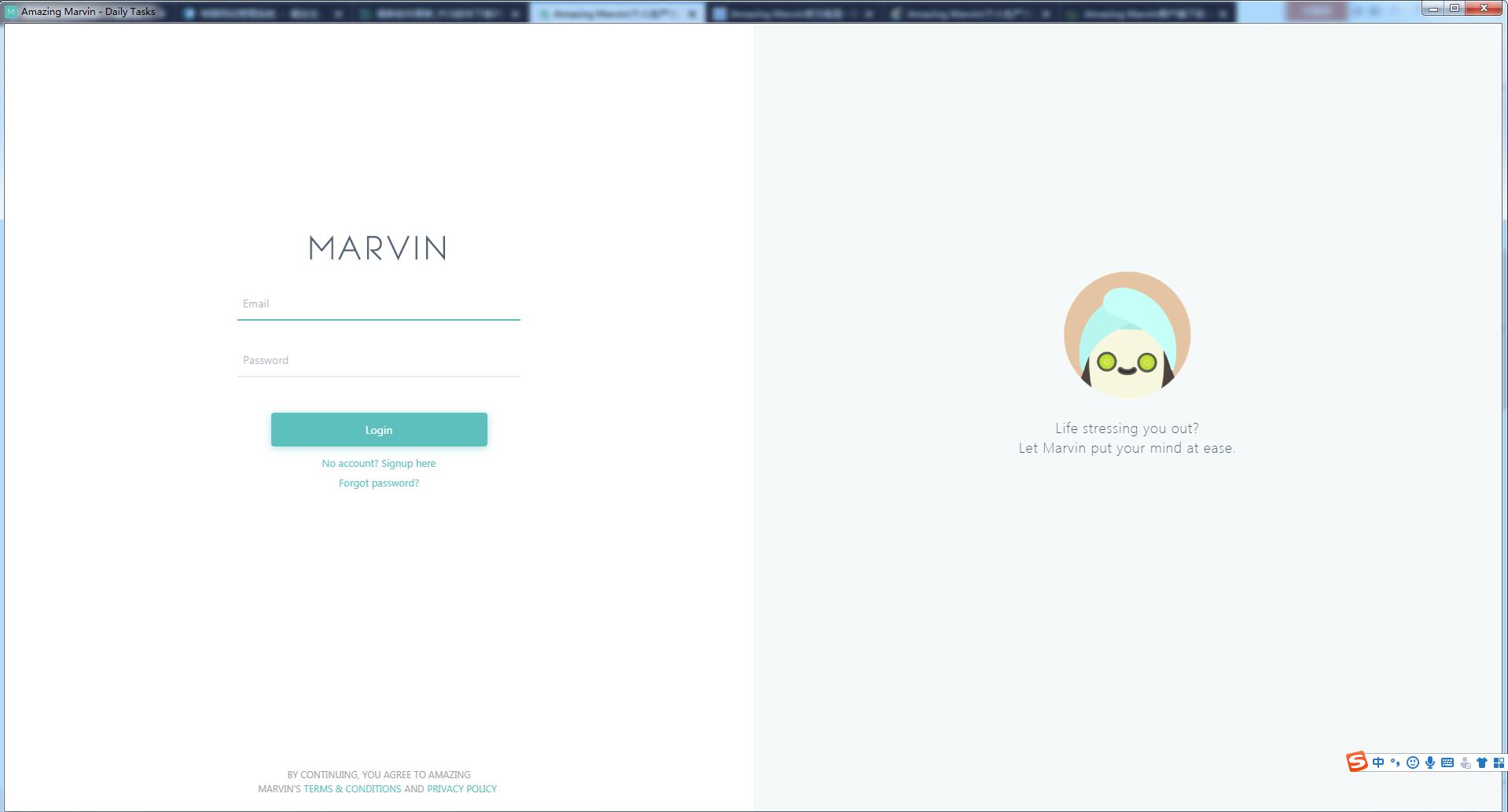Toggle the Chinese/English input mode icon
The height and width of the screenshot is (812, 1508).
click(1378, 762)
